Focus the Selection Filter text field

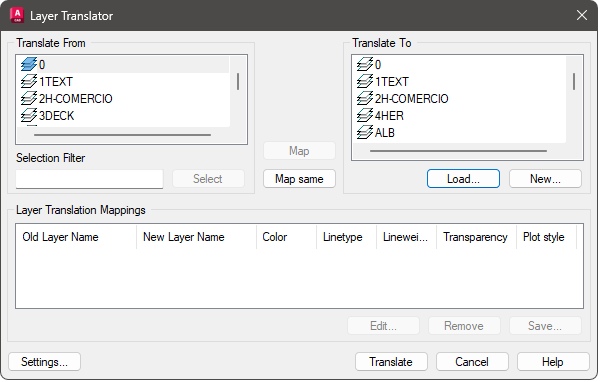tap(90, 179)
